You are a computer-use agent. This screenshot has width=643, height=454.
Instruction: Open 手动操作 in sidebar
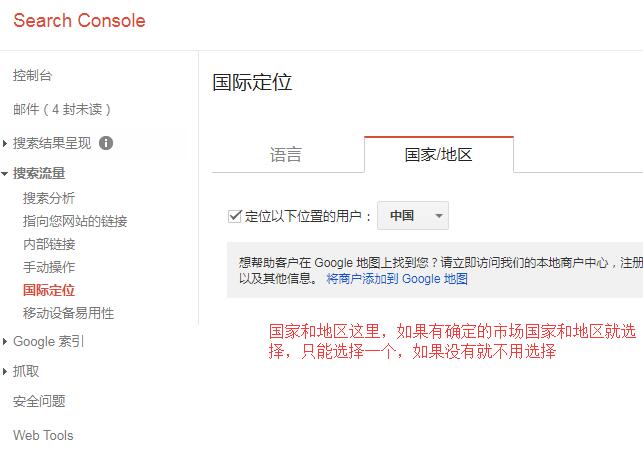coord(49,267)
